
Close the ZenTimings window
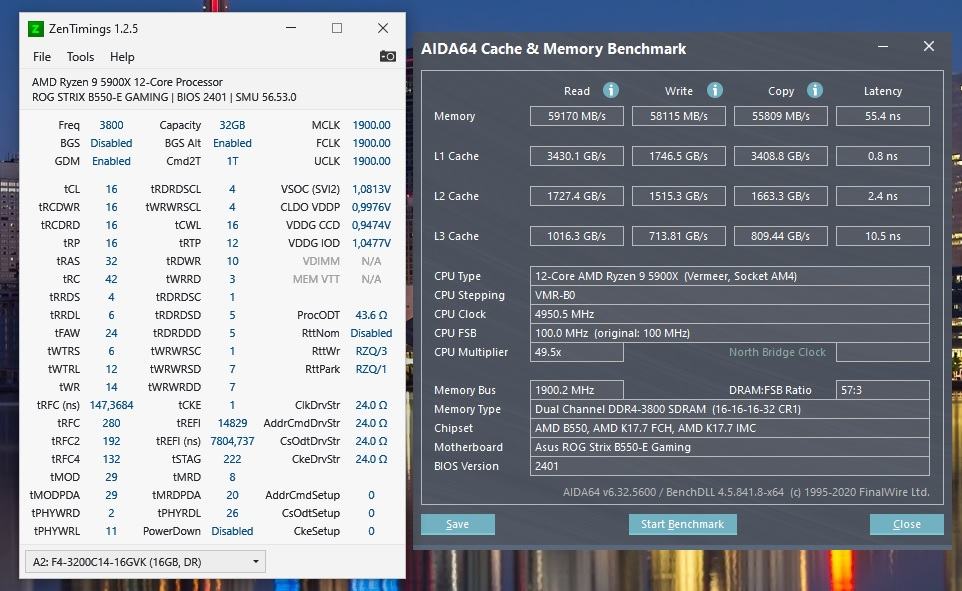[383, 28]
